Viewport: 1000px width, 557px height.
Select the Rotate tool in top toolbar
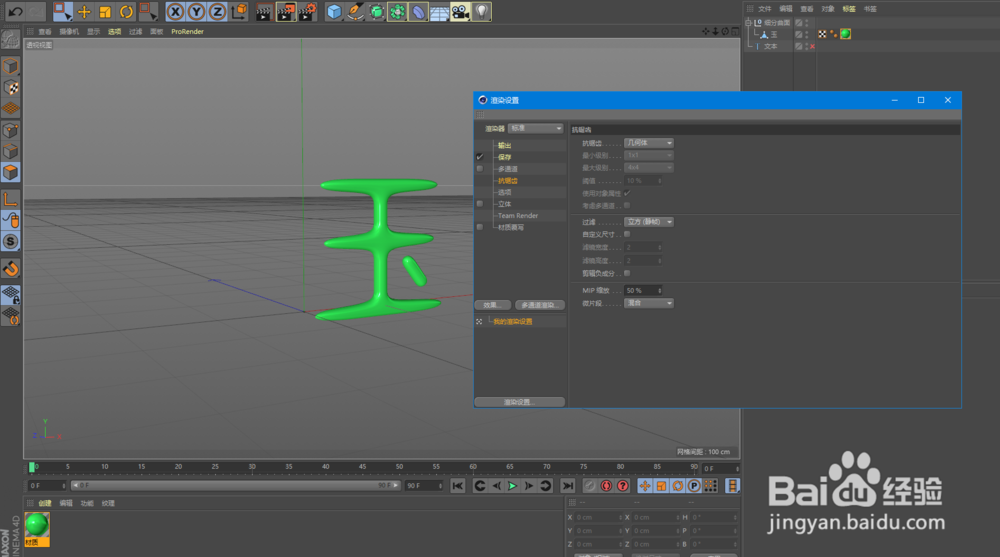point(126,11)
